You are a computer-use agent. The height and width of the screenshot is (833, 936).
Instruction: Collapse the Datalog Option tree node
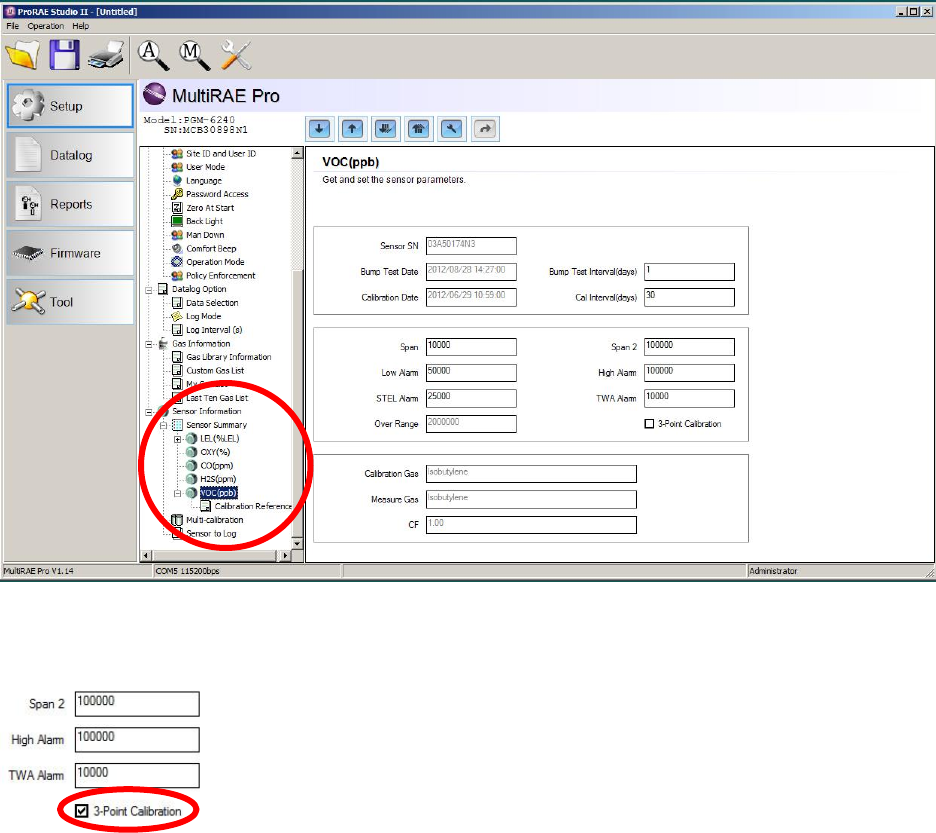pyautogui.click(x=149, y=290)
